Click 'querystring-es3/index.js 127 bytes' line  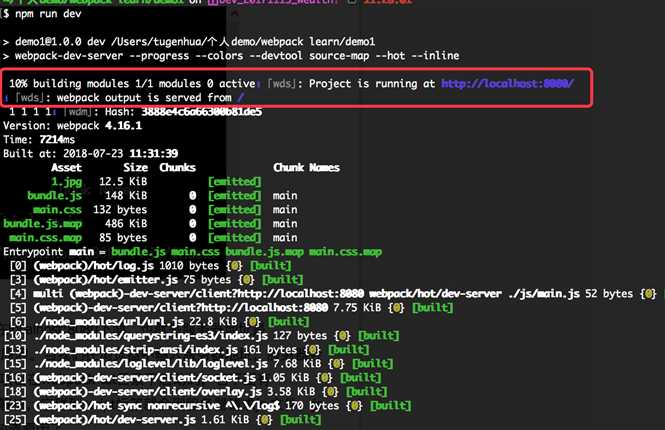click(x=201, y=336)
